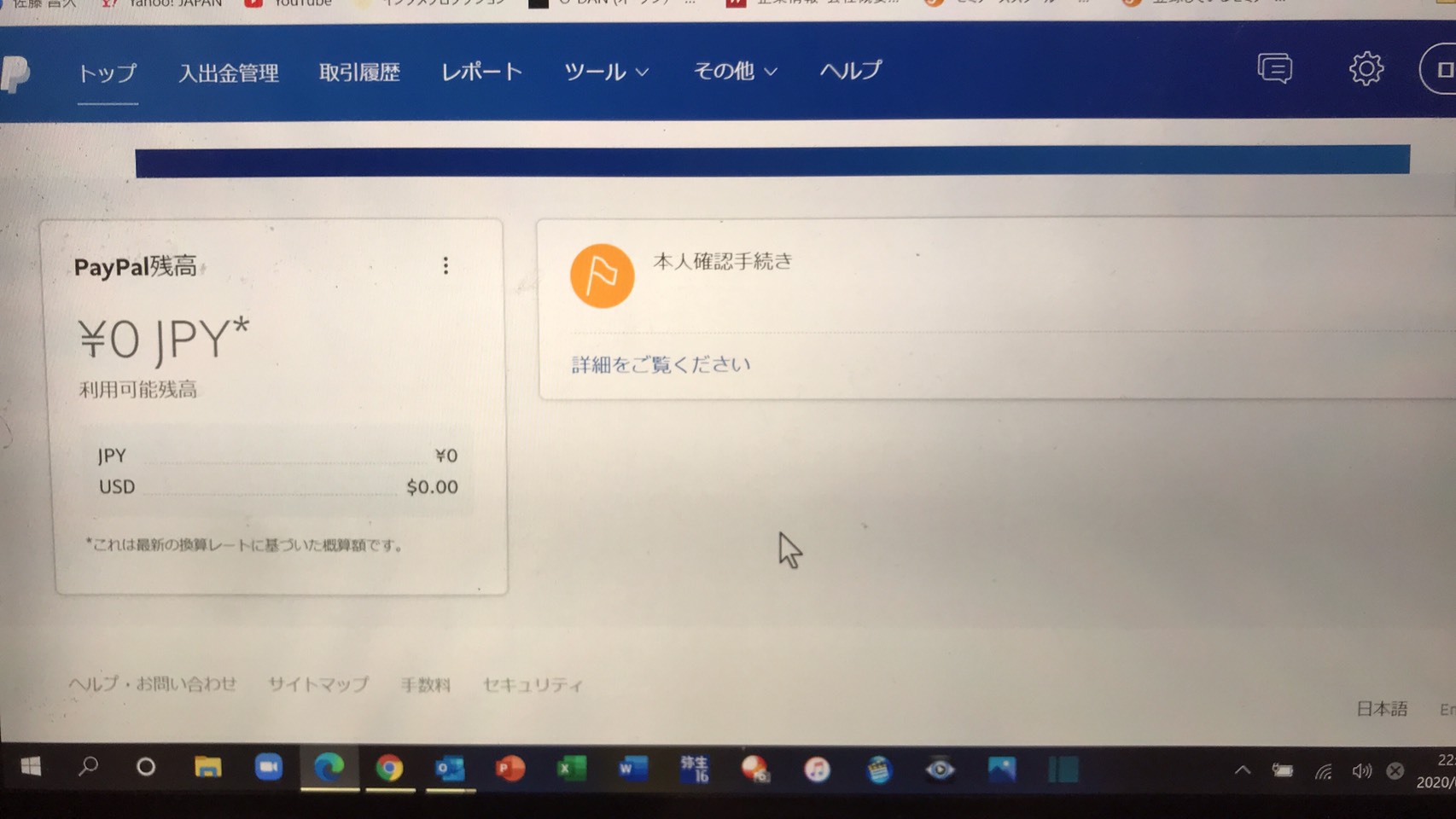Switch to Outlook on taskbar
This screenshot has height=819, width=1456.
450,770
